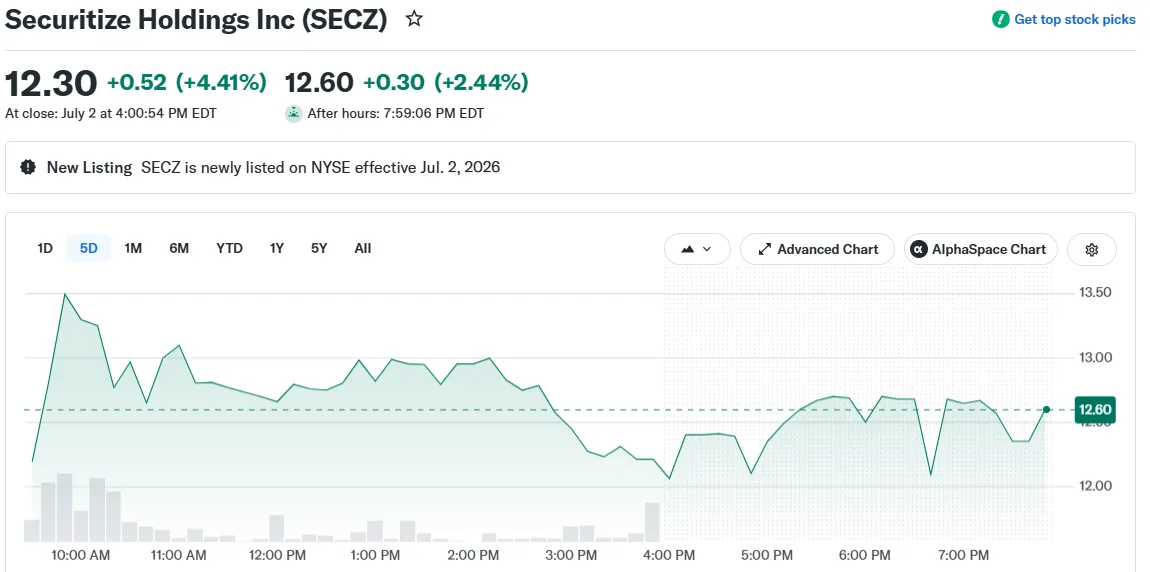Viewport: 1150px width, 572px height.
Task: Click the 6:00 PM axis label
Action: coord(865,555)
